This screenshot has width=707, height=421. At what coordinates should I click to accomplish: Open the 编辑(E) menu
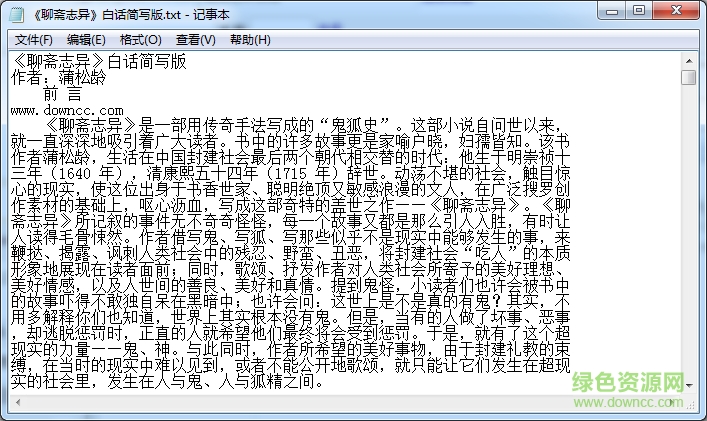tap(86, 40)
